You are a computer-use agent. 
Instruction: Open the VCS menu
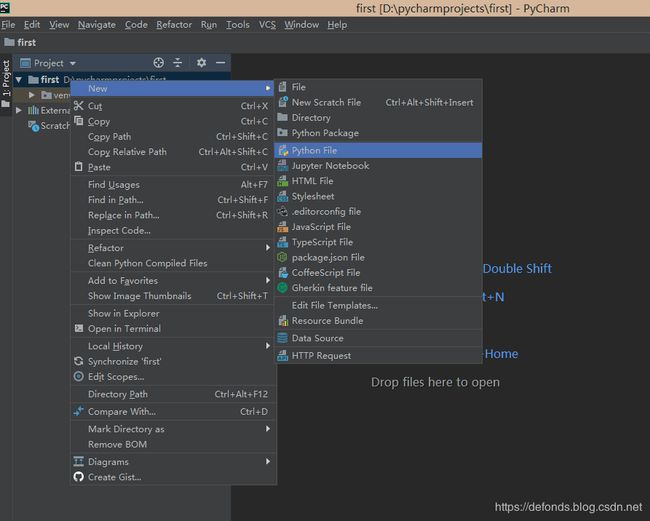point(267,25)
